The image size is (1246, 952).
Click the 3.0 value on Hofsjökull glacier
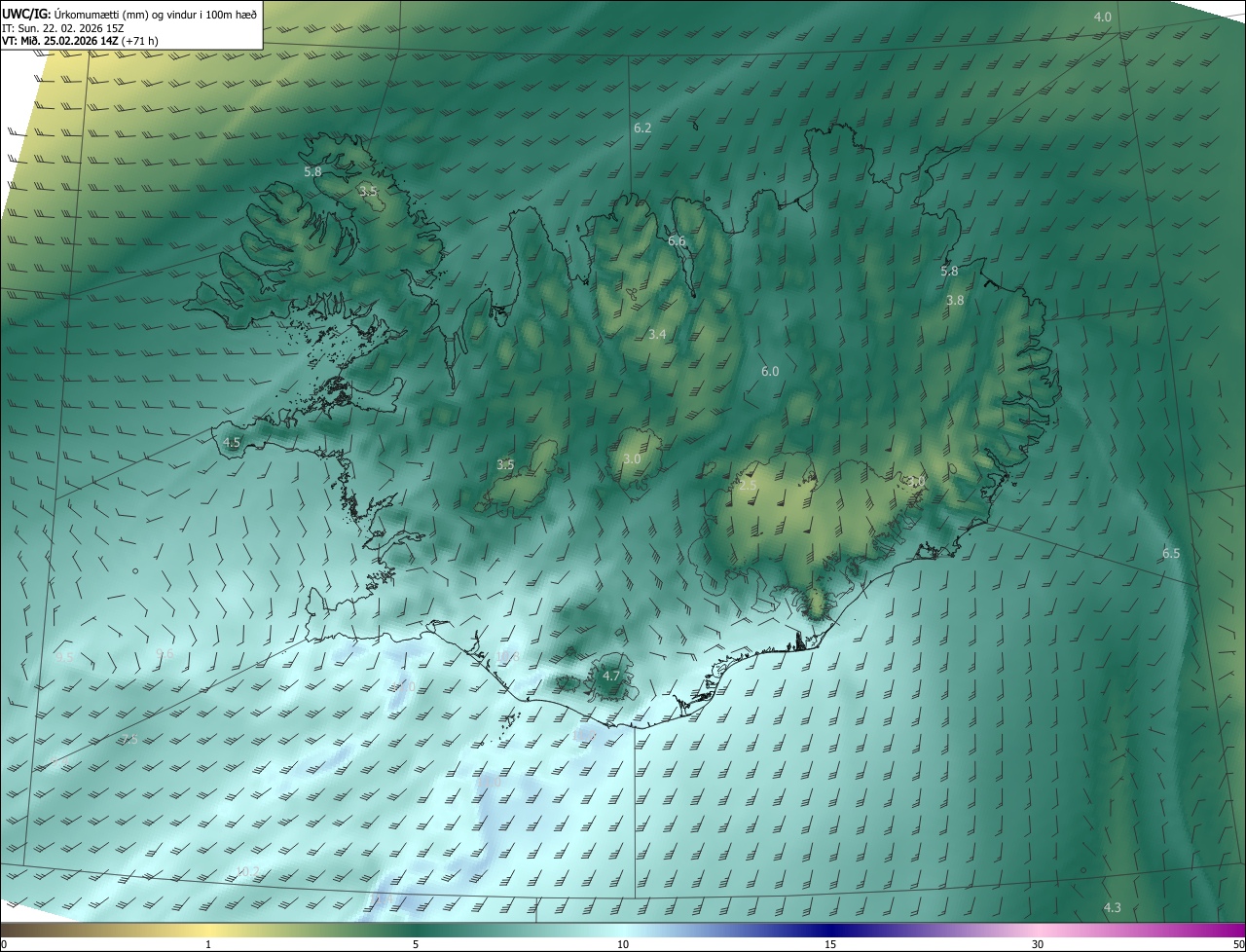click(632, 459)
